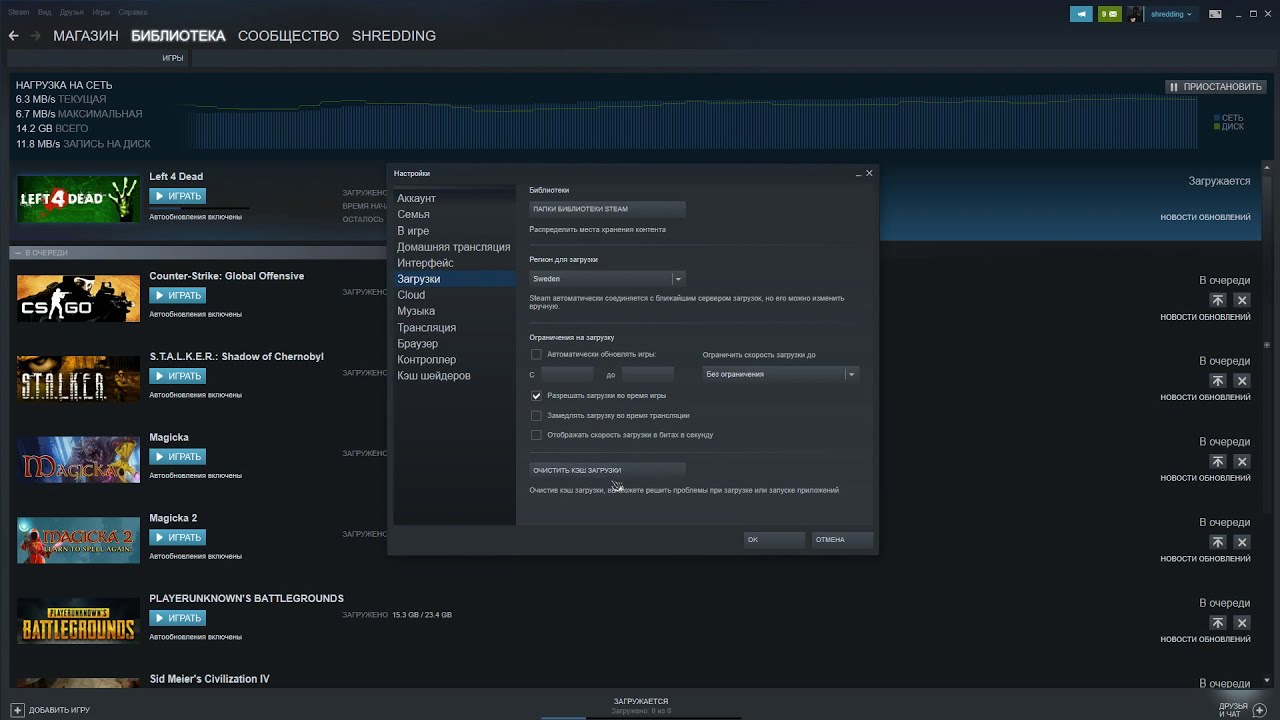Click the CS:GO game thumbnail

[x=78, y=299]
